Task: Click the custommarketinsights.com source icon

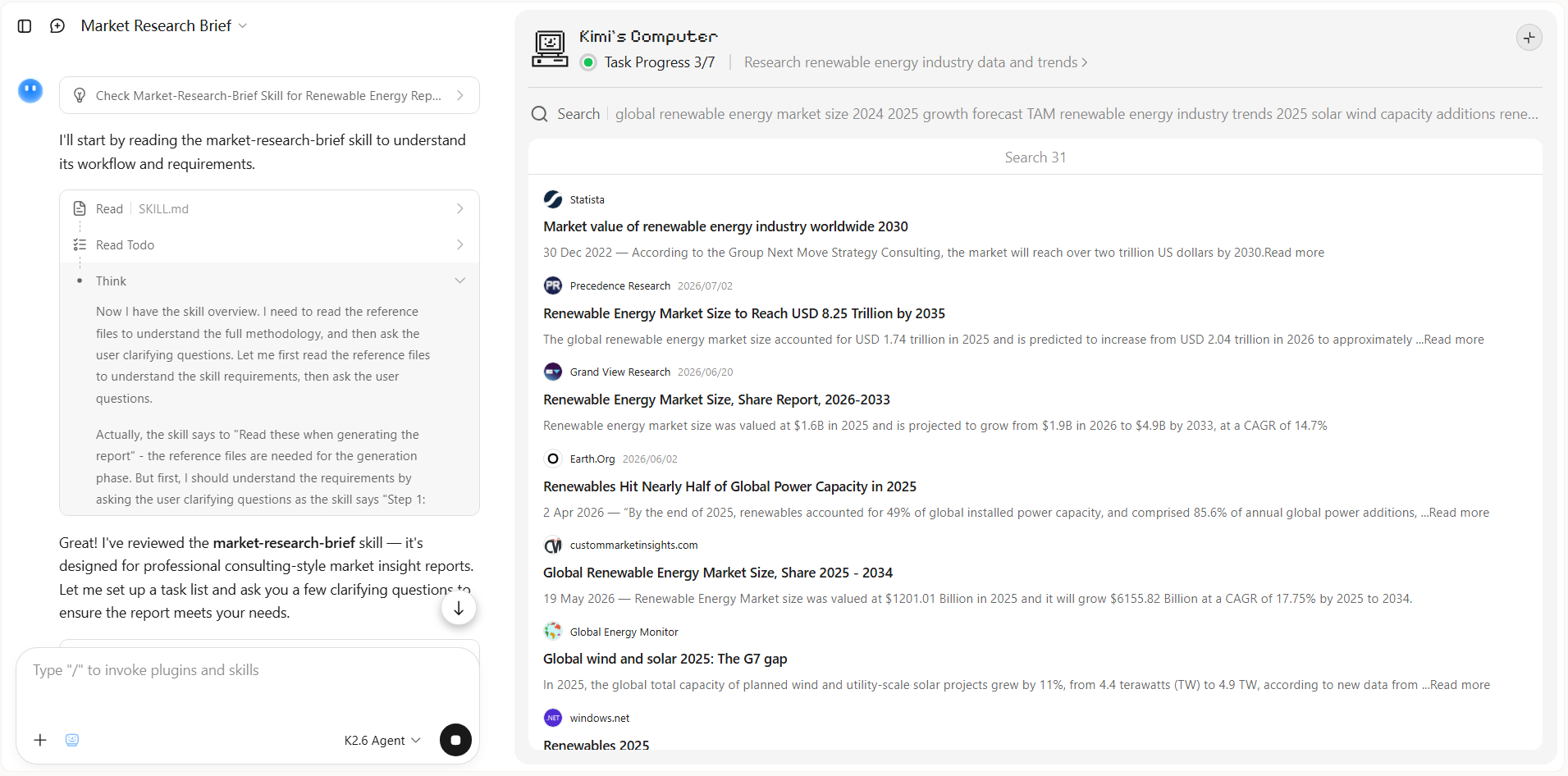Action: coord(553,545)
